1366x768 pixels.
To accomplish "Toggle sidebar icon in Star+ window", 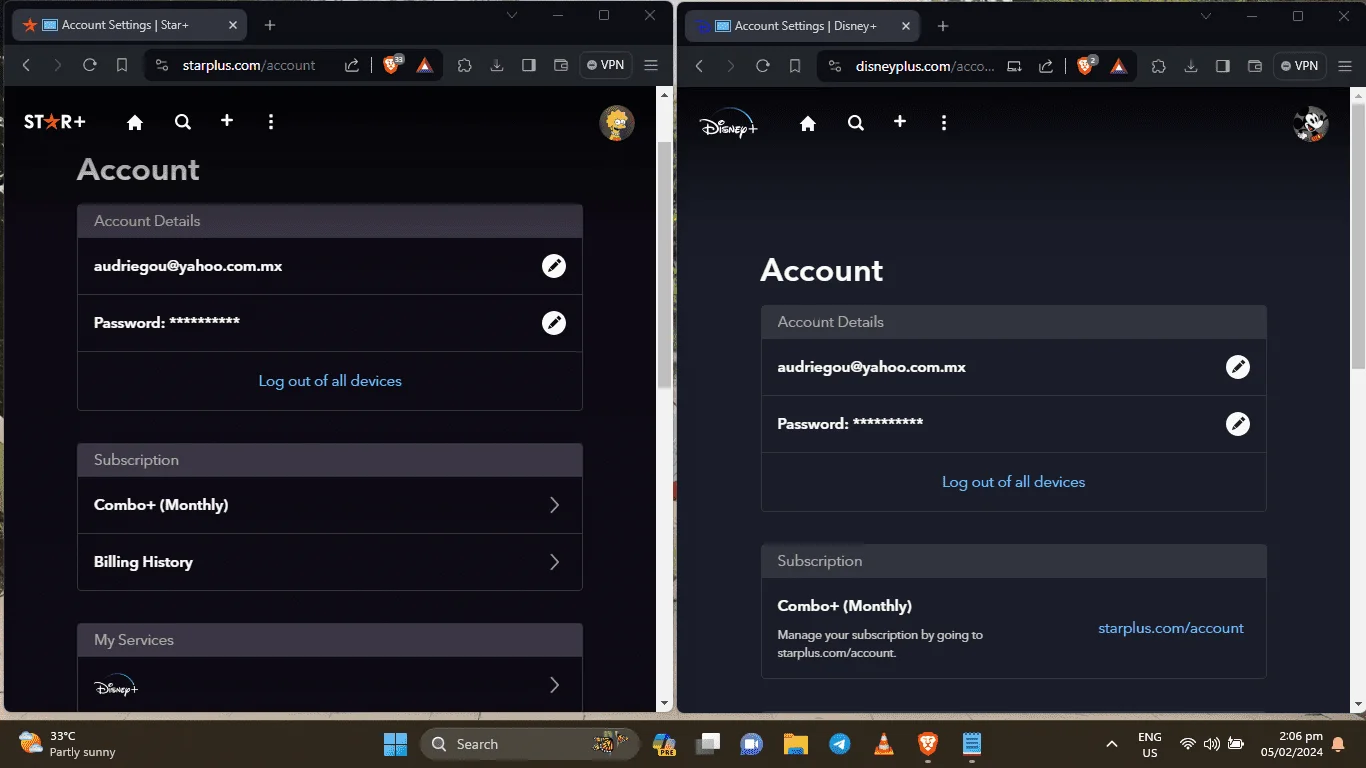I will pos(529,65).
